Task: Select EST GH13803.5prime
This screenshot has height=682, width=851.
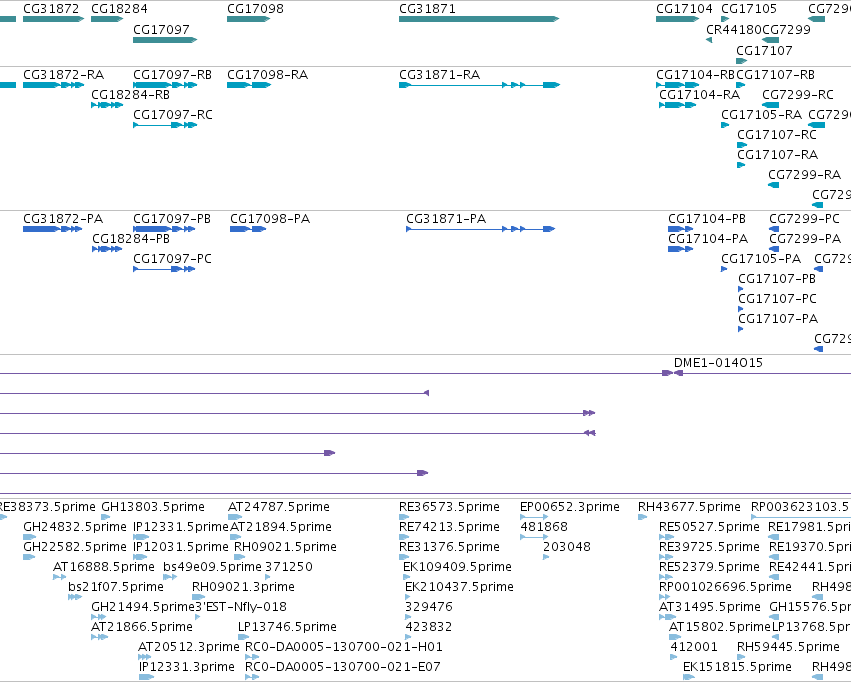Action: coord(106,517)
